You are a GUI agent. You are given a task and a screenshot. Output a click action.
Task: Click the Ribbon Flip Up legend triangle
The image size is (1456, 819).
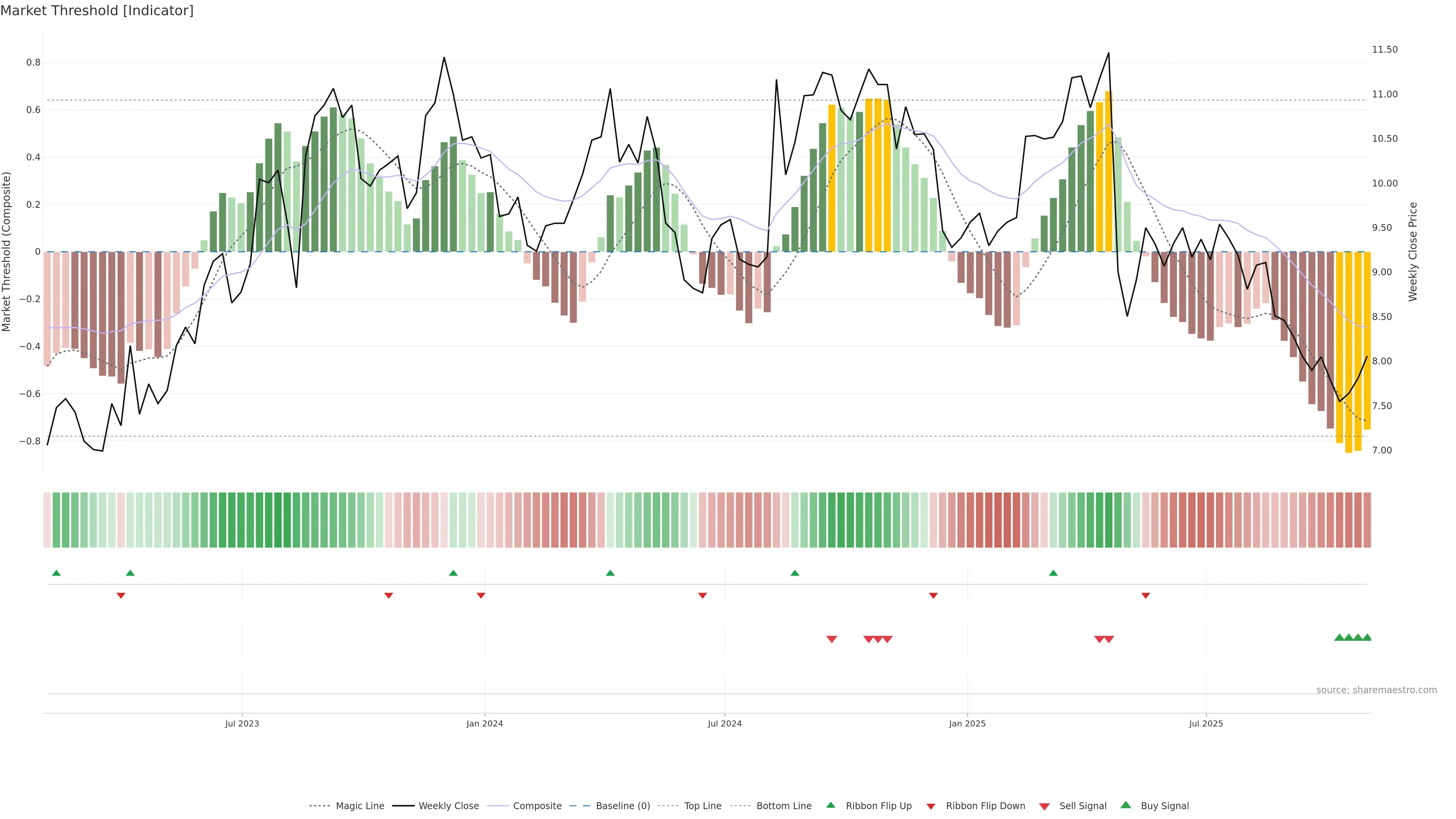pos(830,805)
